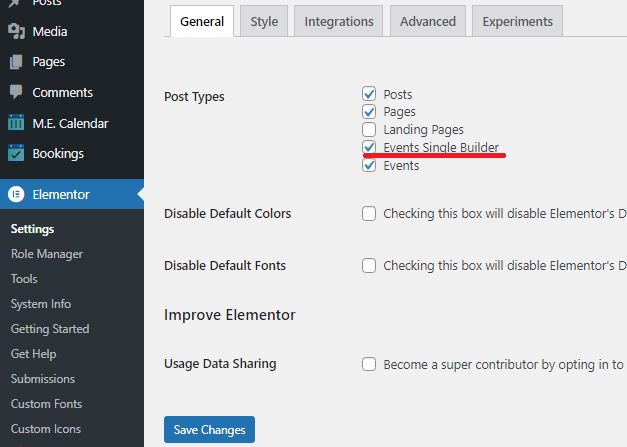Open the Integrations tab

click(339, 21)
